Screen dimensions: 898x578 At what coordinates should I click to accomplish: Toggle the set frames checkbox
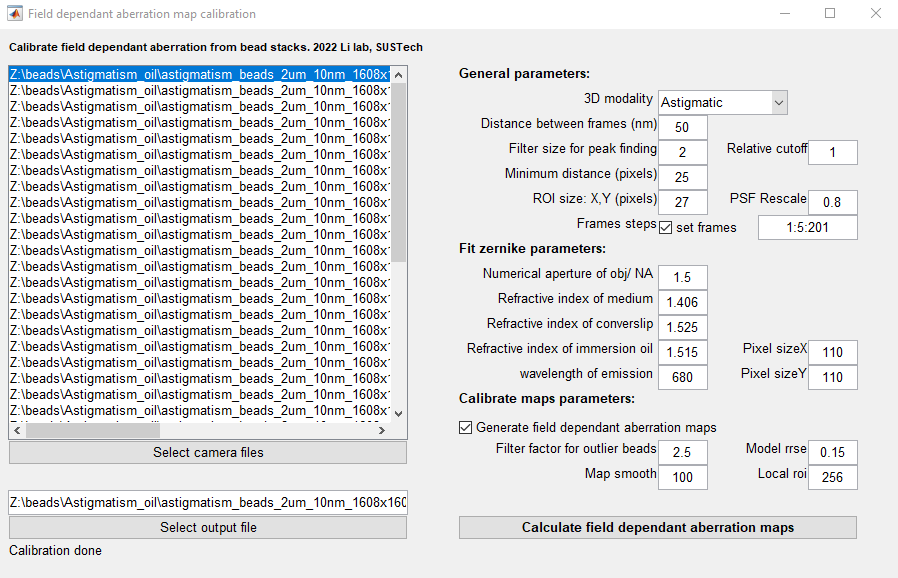tap(667, 227)
